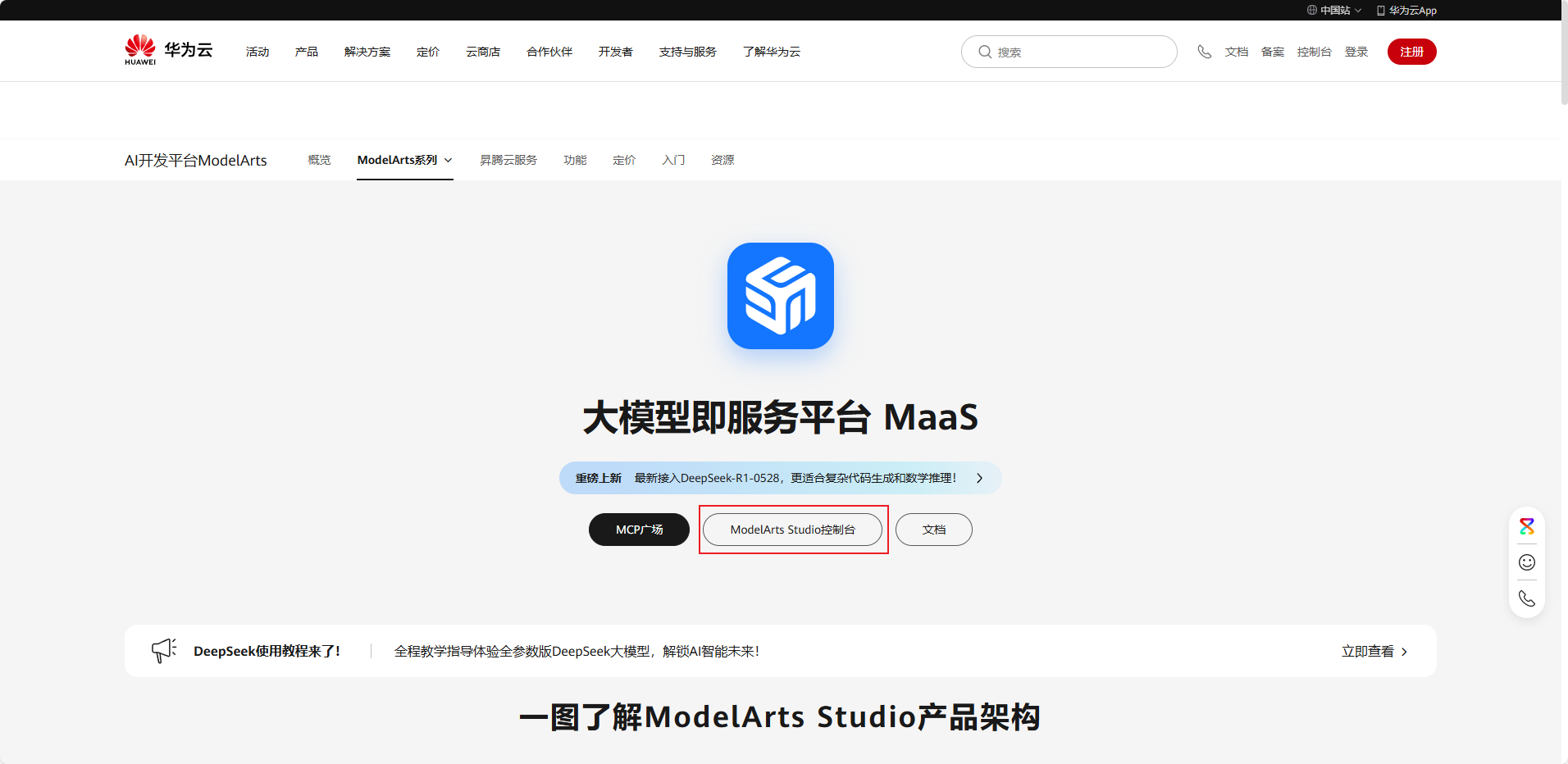
Task: Click the search input field
Action: pyautogui.click(x=1069, y=52)
